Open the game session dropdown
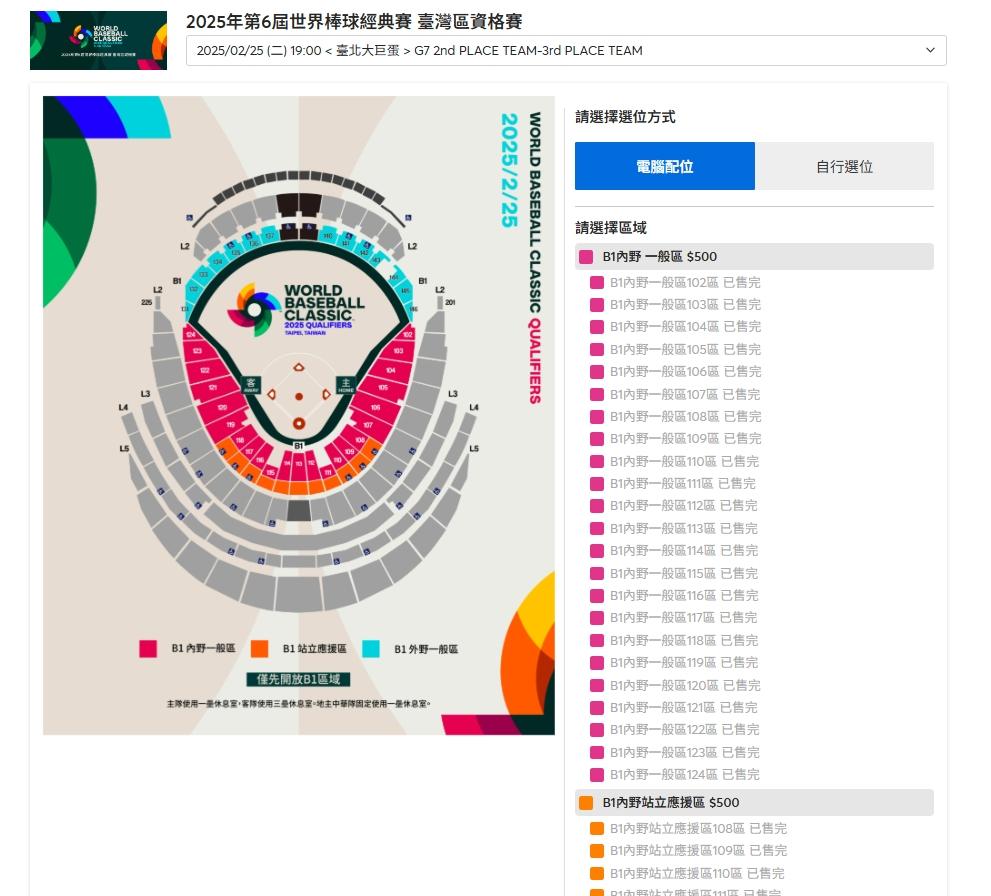The width and height of the screenshot is (991, 896). click(566, 51)
